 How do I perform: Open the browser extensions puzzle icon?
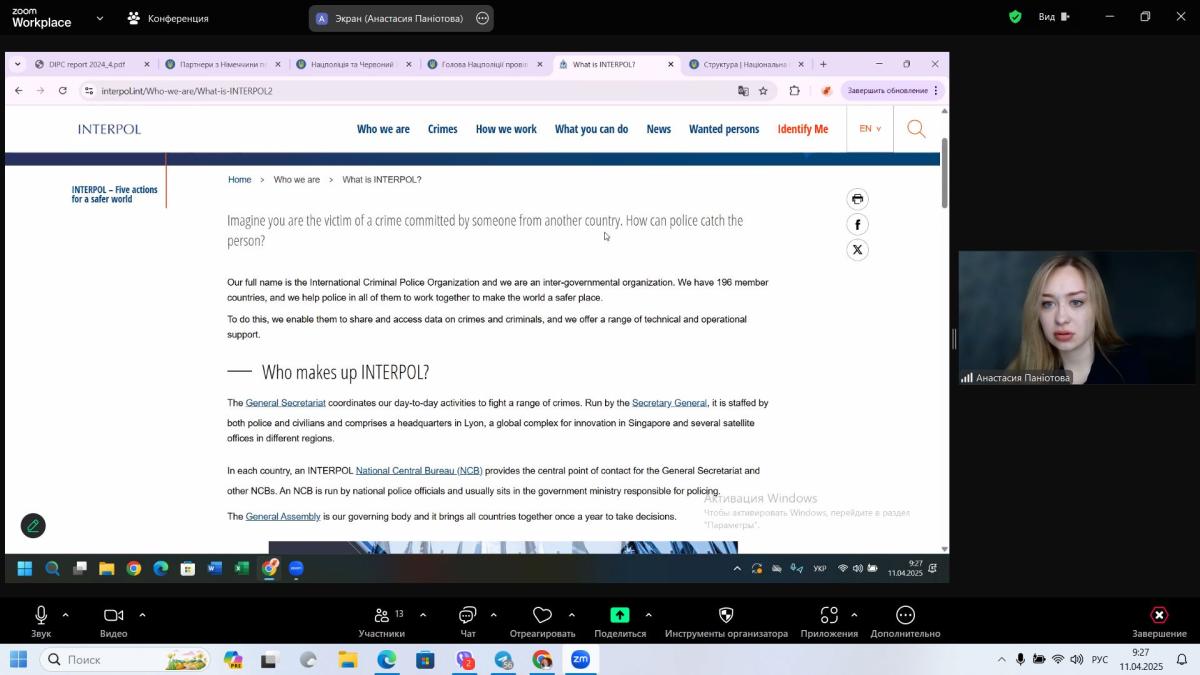click(x=794, y=90)
